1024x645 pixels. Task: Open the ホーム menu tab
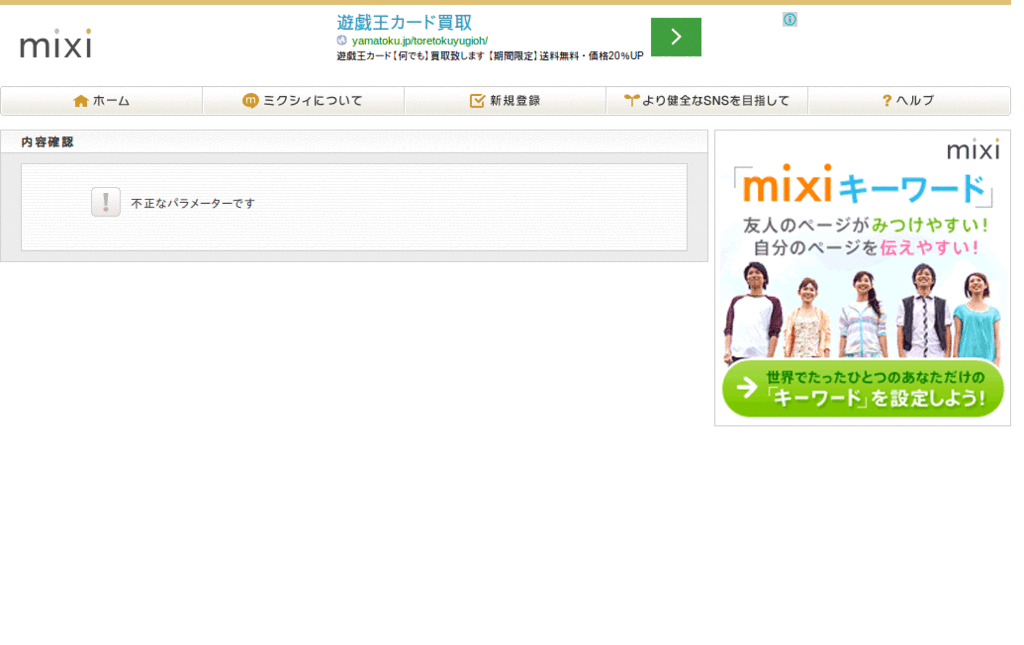pos(102,101)
